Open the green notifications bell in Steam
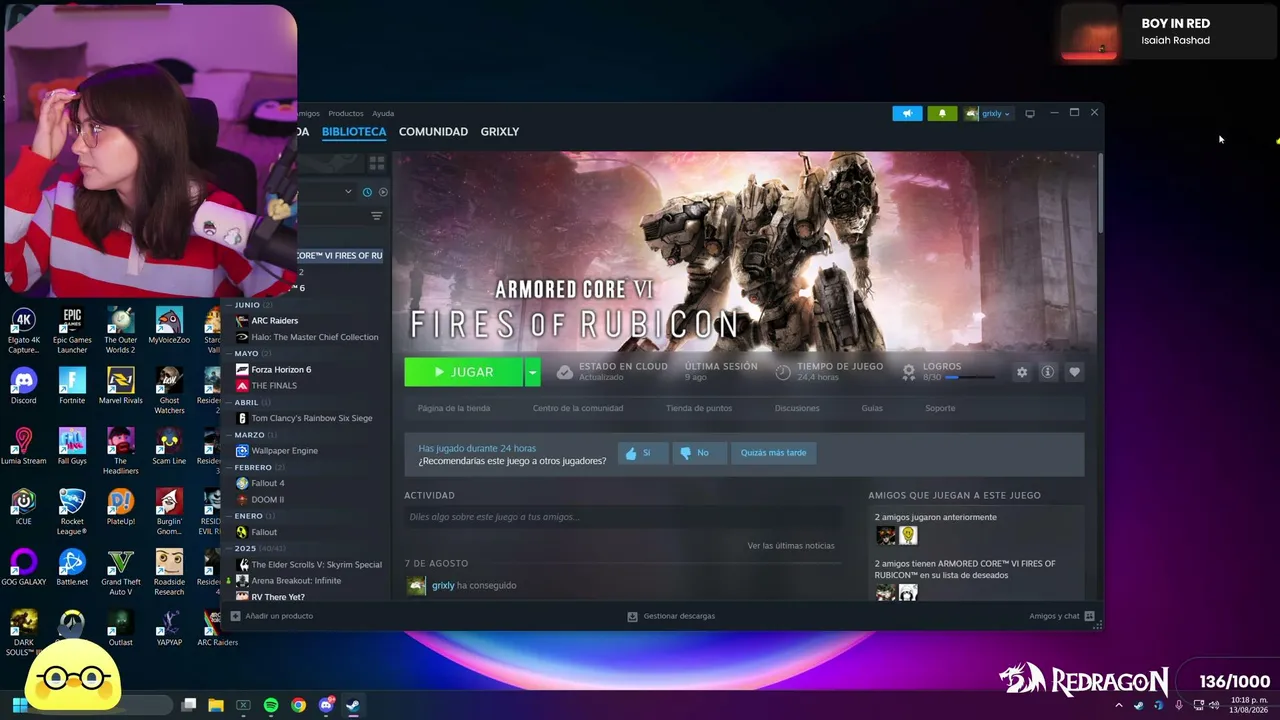The width and height of the screenshot is (1280, 720). pos(942,113)
